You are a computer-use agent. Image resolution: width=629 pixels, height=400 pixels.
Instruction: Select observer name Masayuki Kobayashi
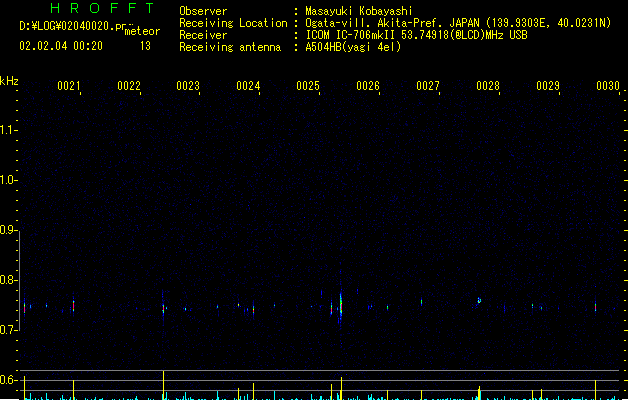pos(359,11)
